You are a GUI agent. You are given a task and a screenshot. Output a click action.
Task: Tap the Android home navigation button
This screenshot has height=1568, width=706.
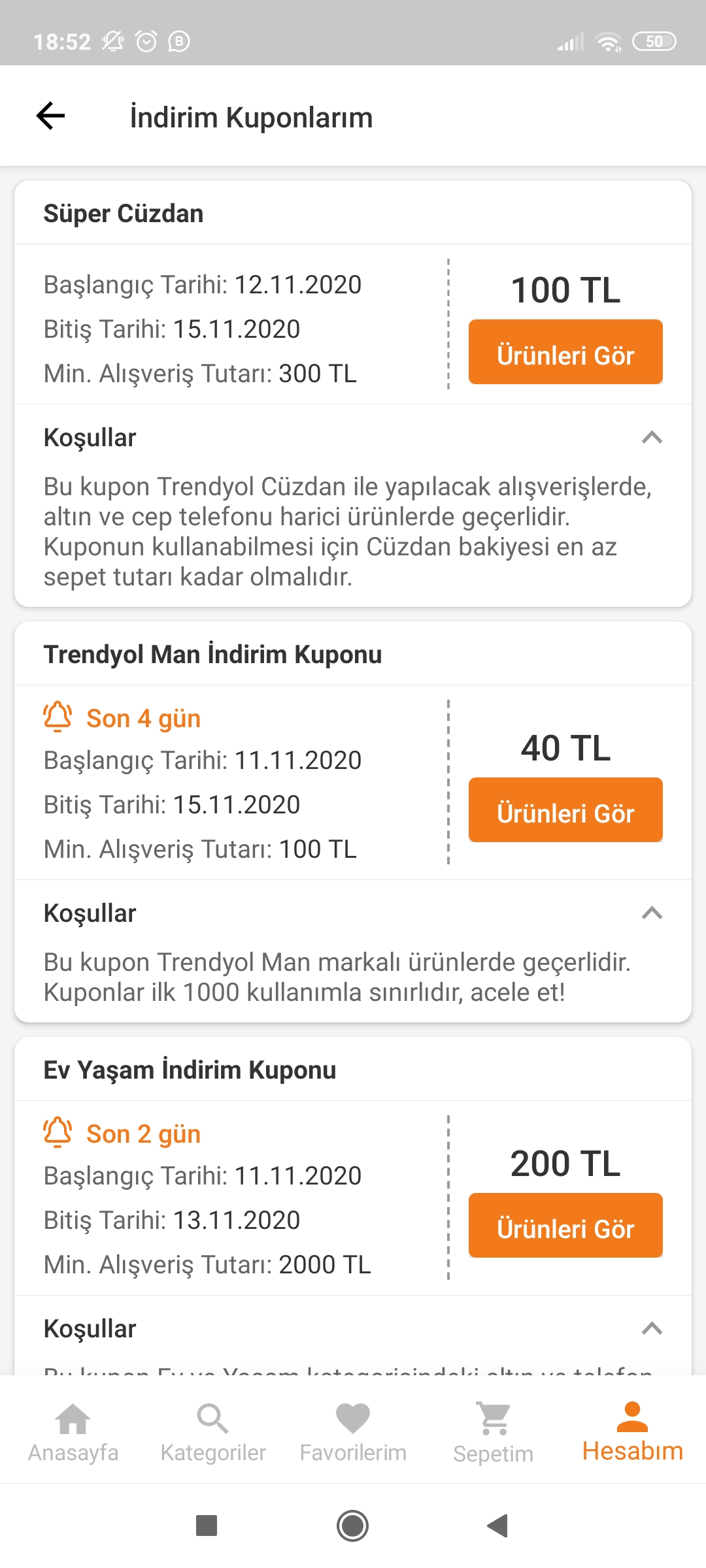pyautogui.click(x=352, y=1526)
